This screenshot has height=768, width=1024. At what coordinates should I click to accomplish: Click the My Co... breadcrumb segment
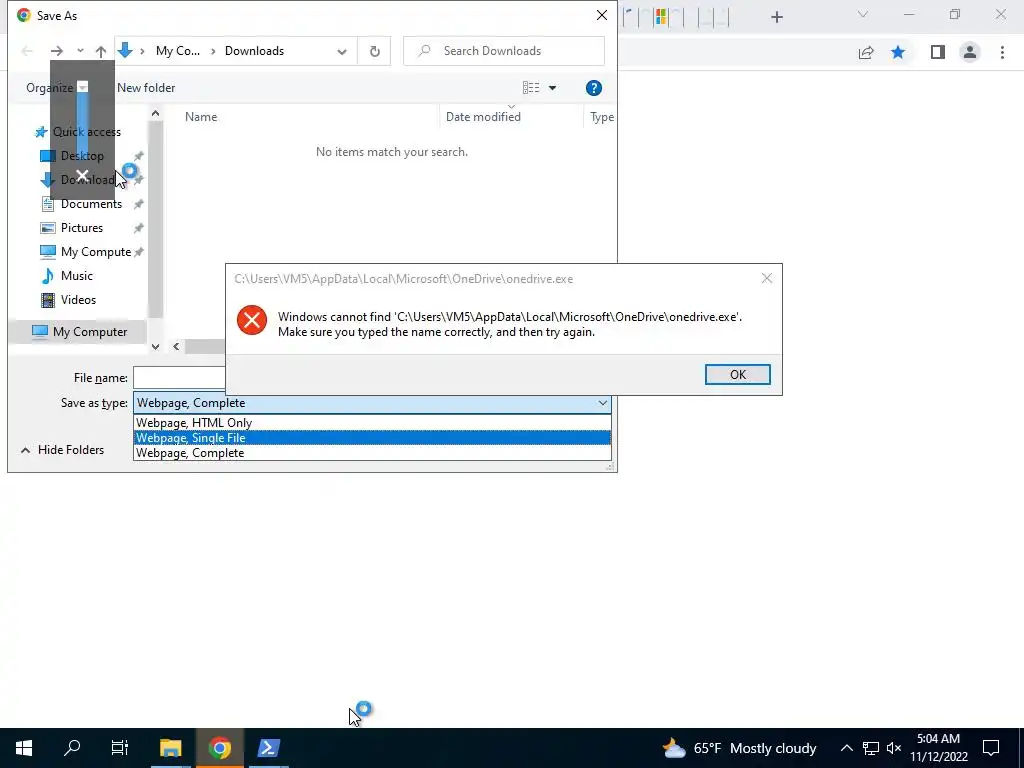[178, 51]
